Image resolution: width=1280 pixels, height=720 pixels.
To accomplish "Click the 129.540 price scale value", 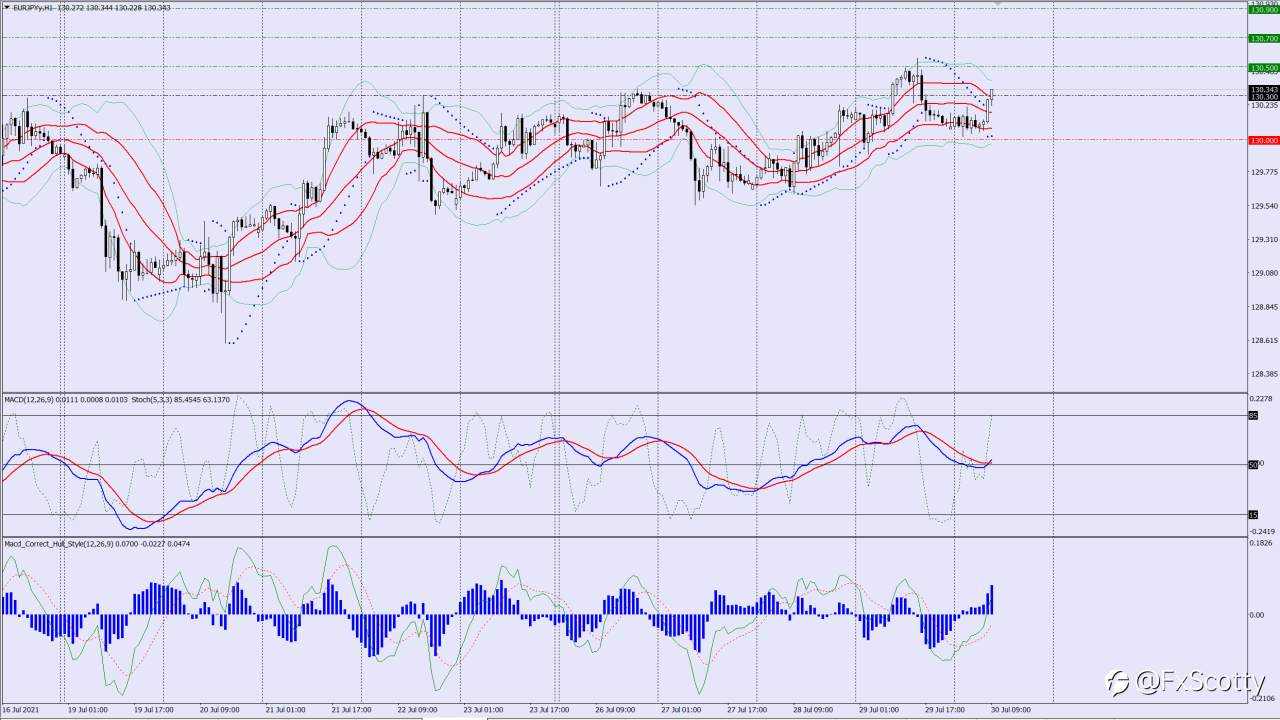I will (1264, 206).
